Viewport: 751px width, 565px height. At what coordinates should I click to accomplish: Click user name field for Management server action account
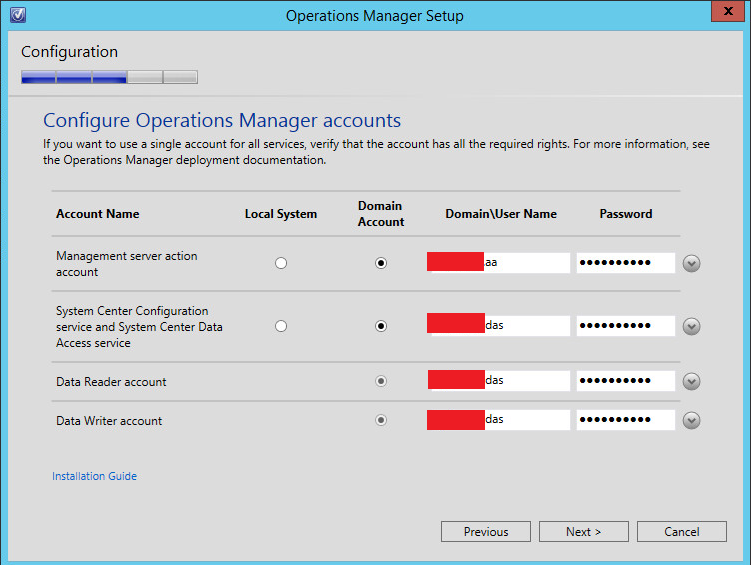(x=499, y=262)
